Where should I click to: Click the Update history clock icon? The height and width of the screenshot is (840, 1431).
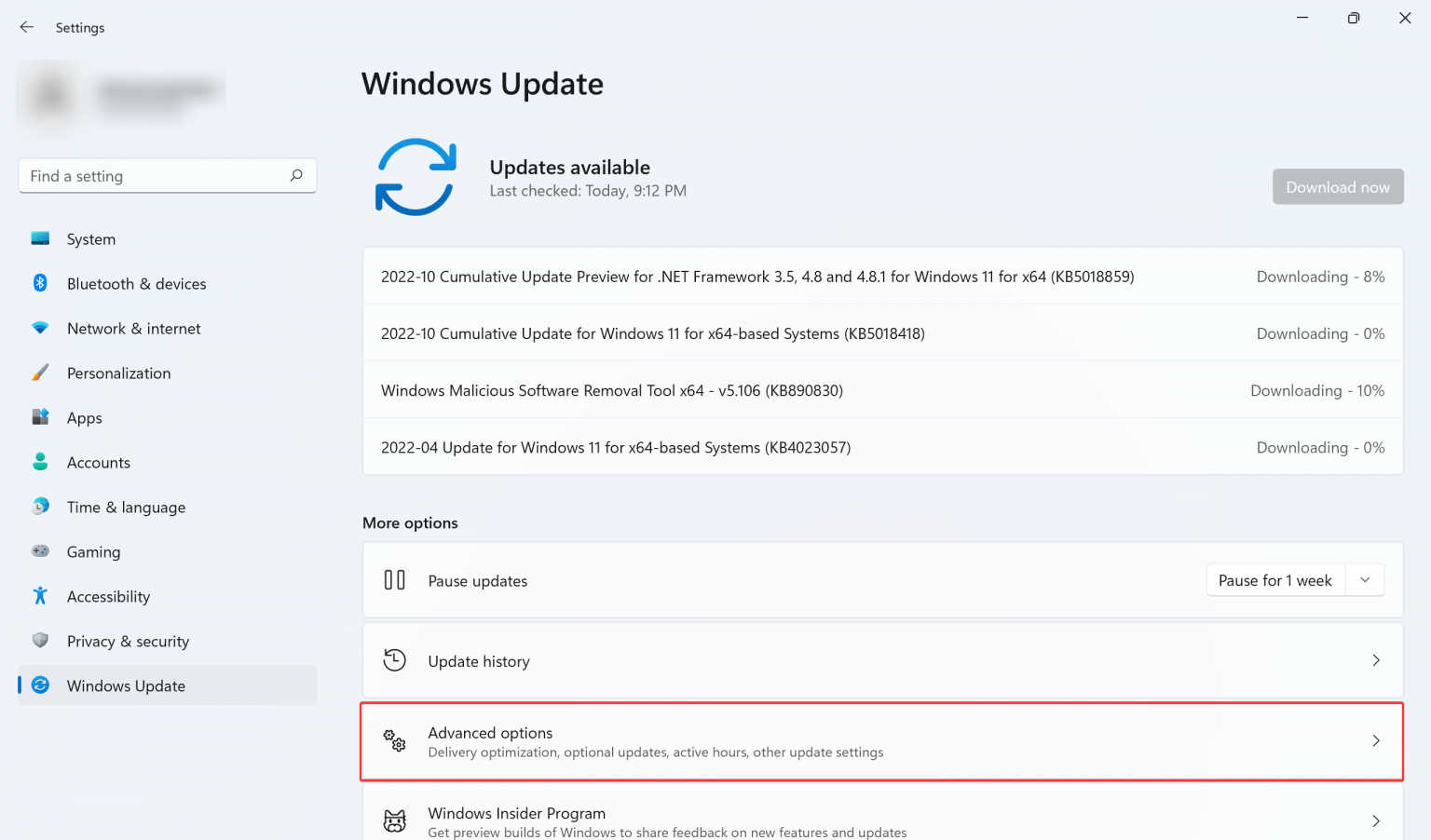point(395,660)
